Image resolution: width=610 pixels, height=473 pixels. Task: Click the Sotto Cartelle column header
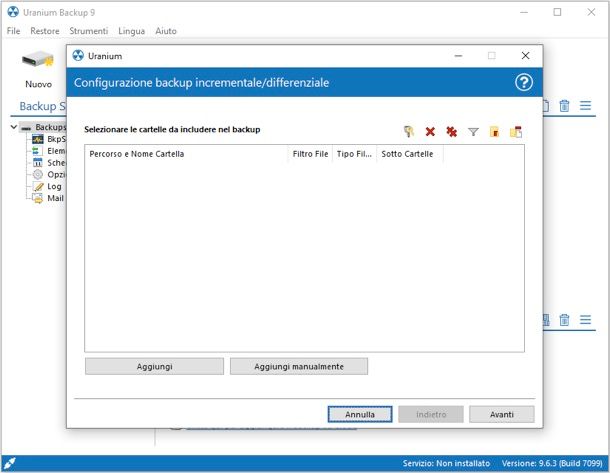point(410,154)
